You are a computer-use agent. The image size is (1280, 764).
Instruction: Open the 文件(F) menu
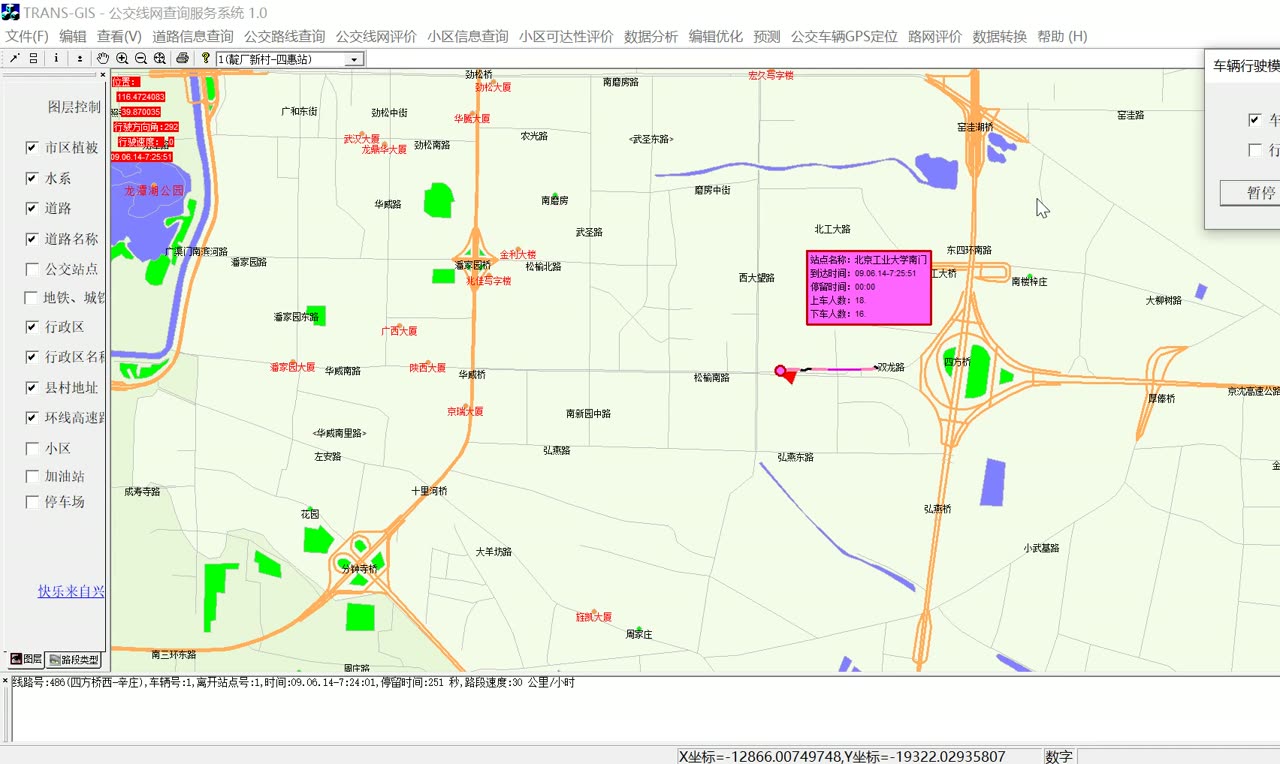click(x=27, y=37)
